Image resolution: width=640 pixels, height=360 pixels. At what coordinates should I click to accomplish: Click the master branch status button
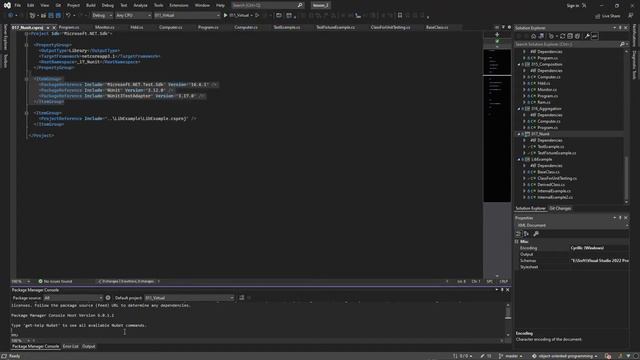511,356
